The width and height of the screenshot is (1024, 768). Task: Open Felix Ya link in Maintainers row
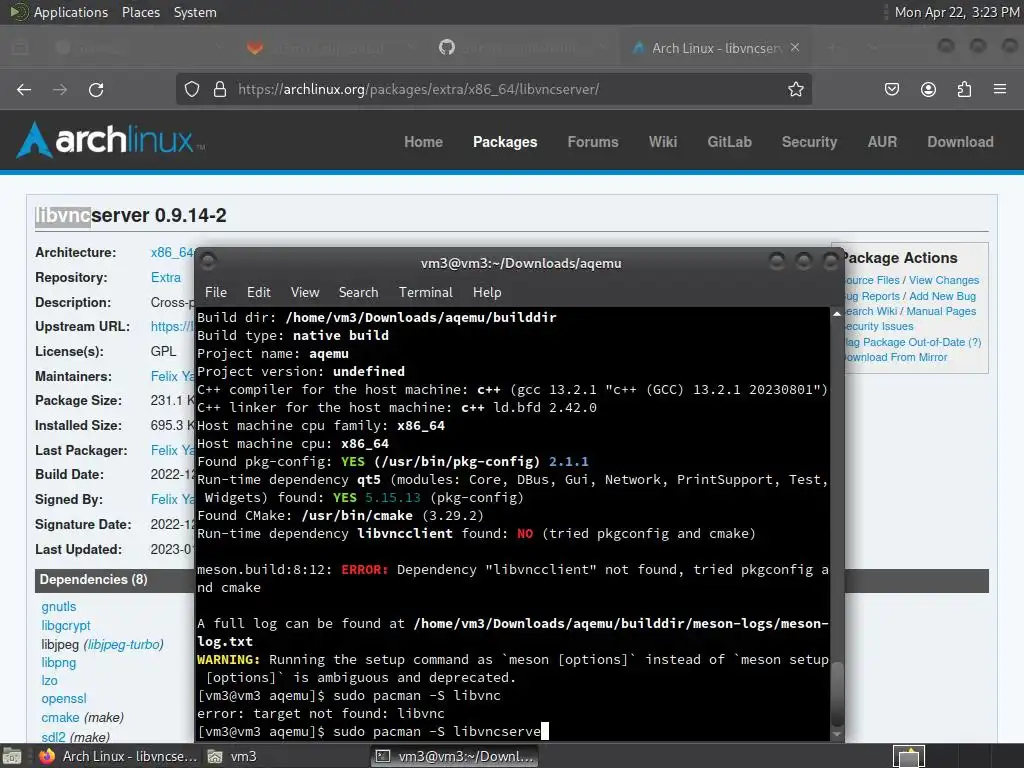(172, 376)
